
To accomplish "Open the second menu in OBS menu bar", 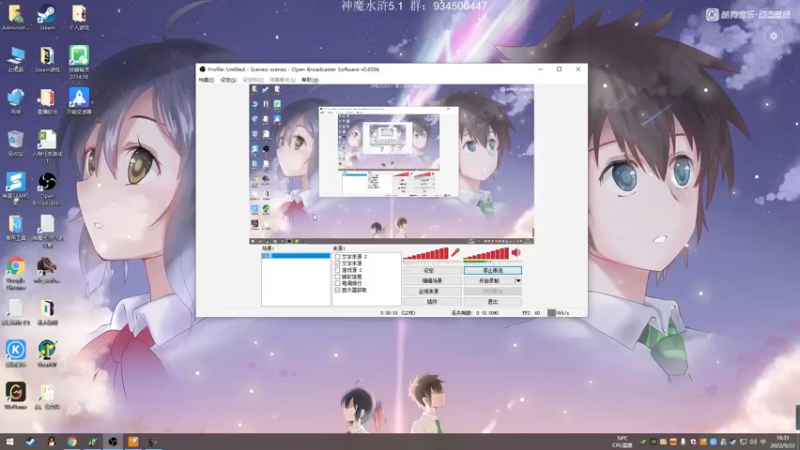I will point(228,80).
